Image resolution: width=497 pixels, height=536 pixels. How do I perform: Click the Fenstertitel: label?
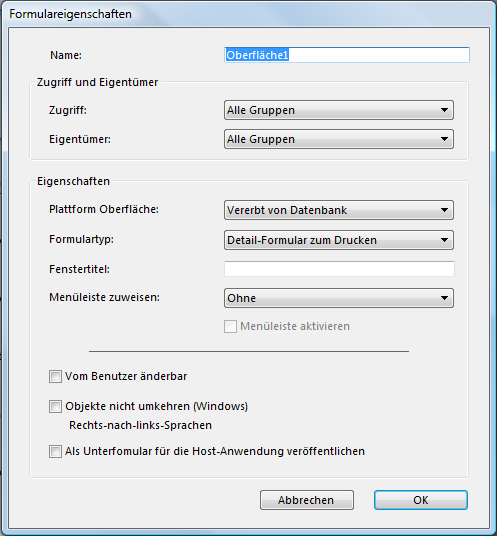[x=80, y=269]
